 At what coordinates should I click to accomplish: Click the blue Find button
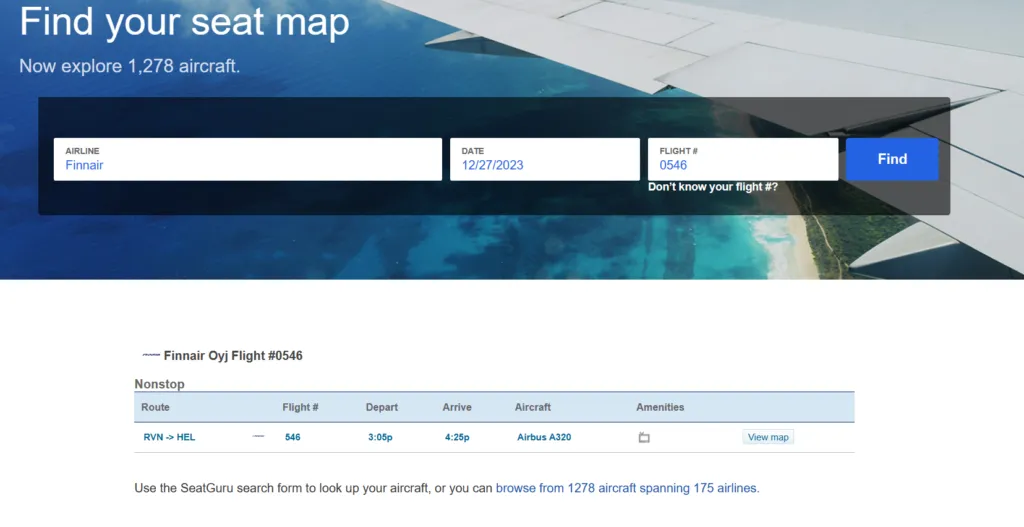[x=892, y=159]
